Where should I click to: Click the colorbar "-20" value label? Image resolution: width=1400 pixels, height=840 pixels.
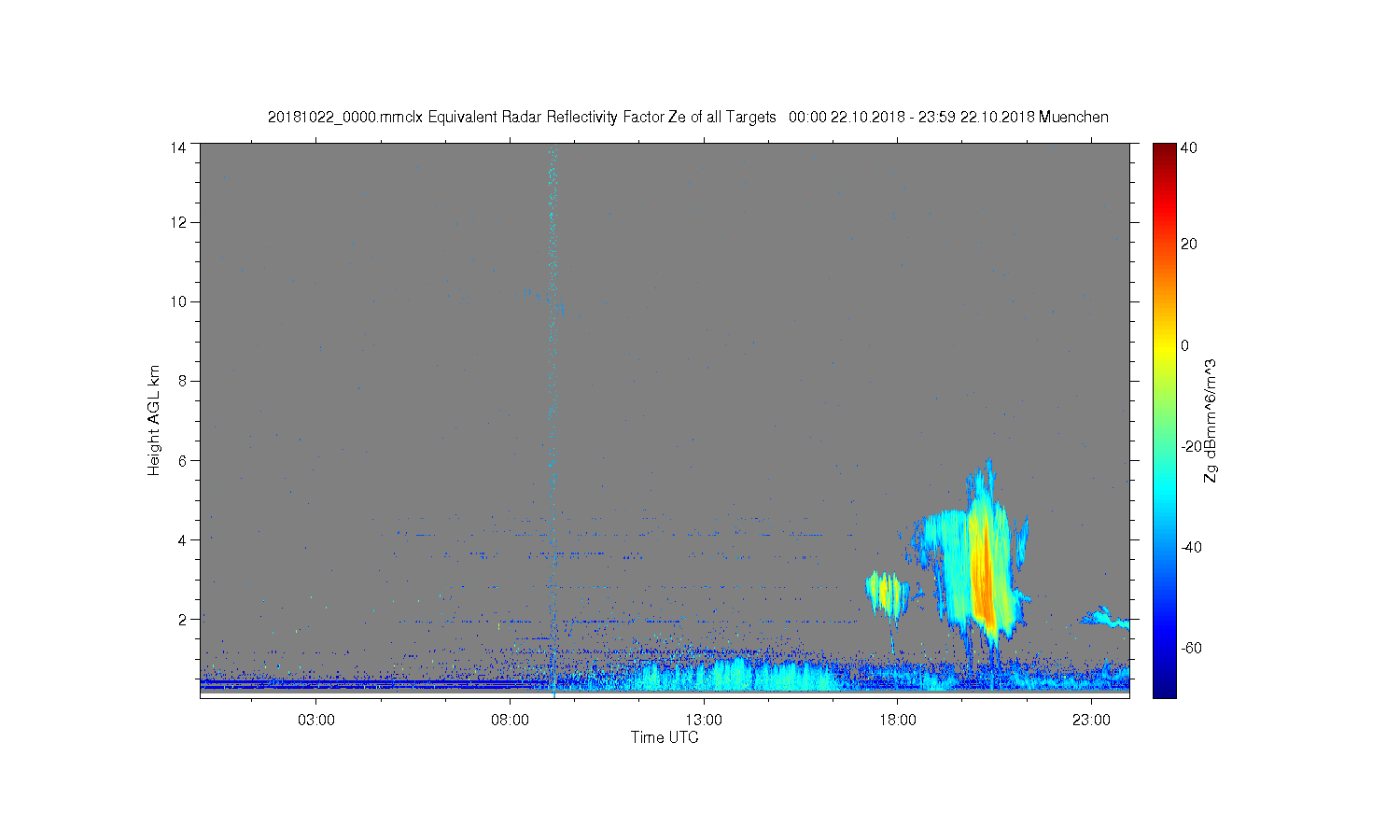click(x=1191, y=446)
